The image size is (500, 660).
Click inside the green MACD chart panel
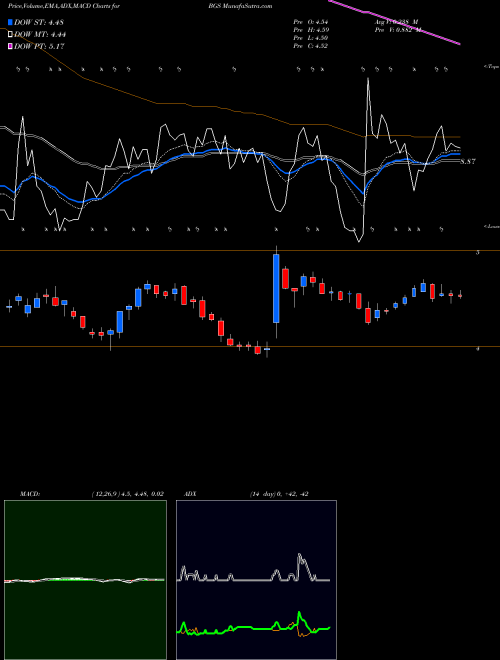tap(85, 580)
